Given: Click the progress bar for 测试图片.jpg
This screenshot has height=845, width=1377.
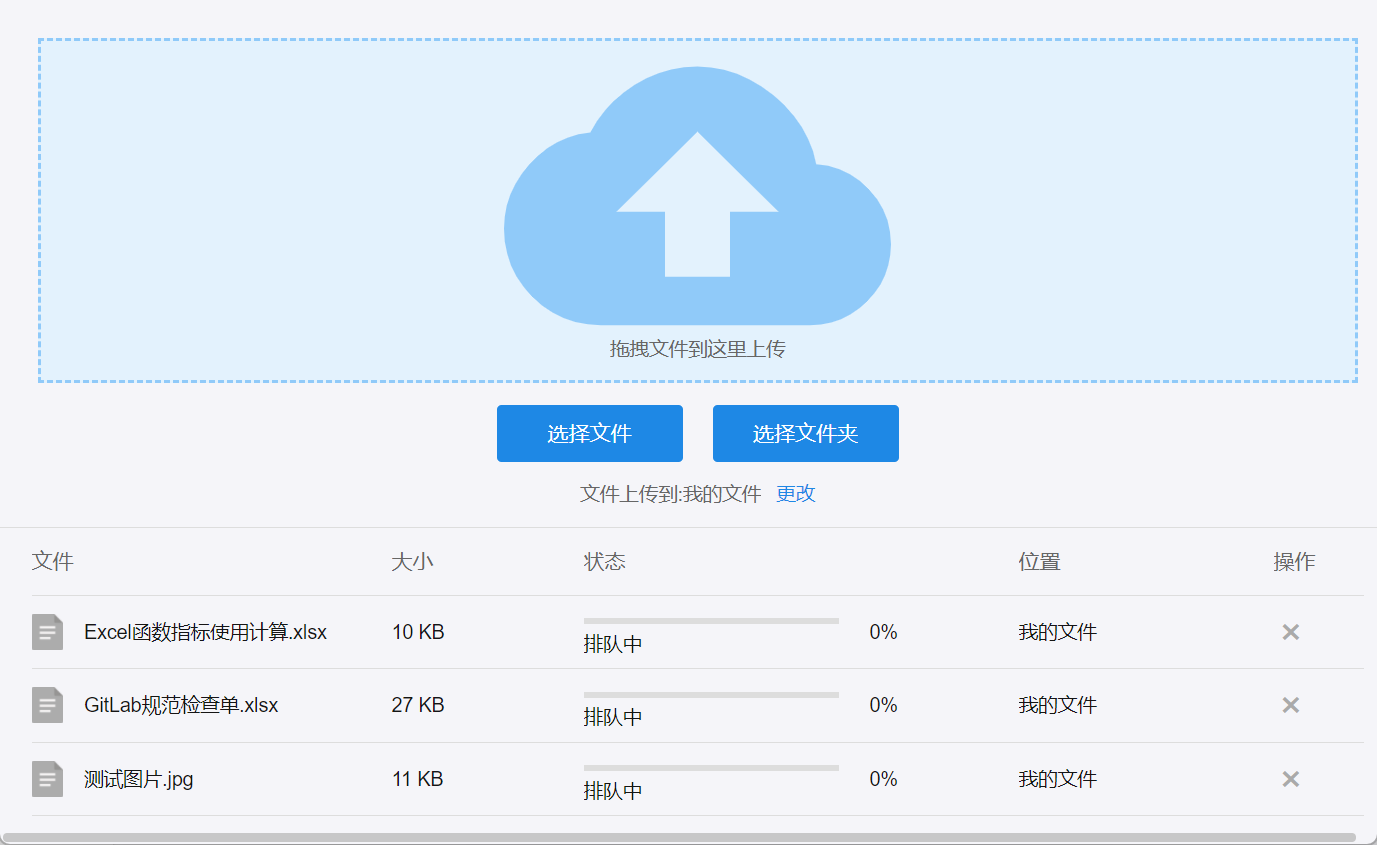Looking at the screenshot, I should point(711,768).
